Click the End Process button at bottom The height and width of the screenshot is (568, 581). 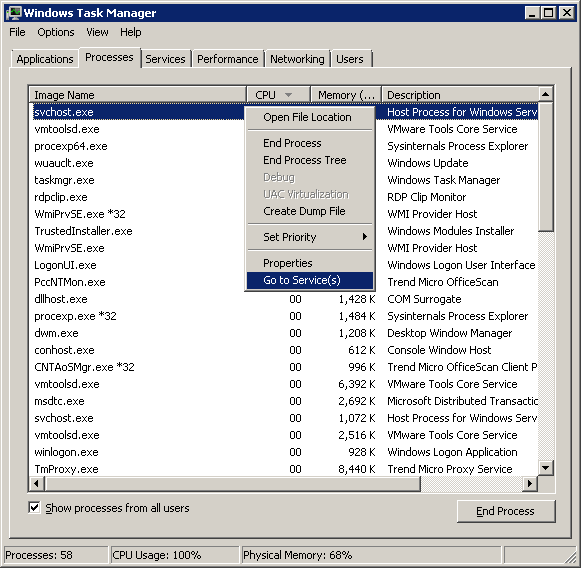506,511
